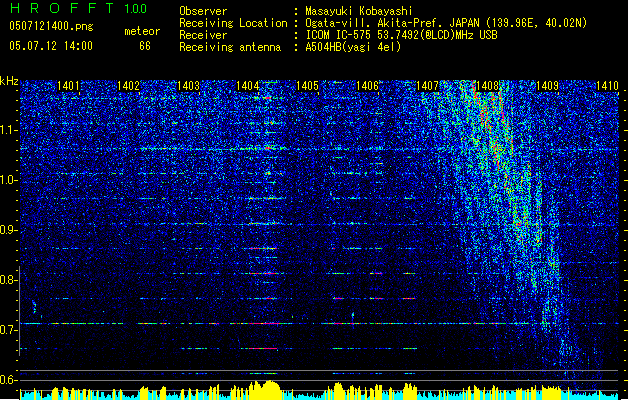Click the 'Receiving Location' label
The image size is (629, 400).
pyautogui.click(x=233, y=23)
